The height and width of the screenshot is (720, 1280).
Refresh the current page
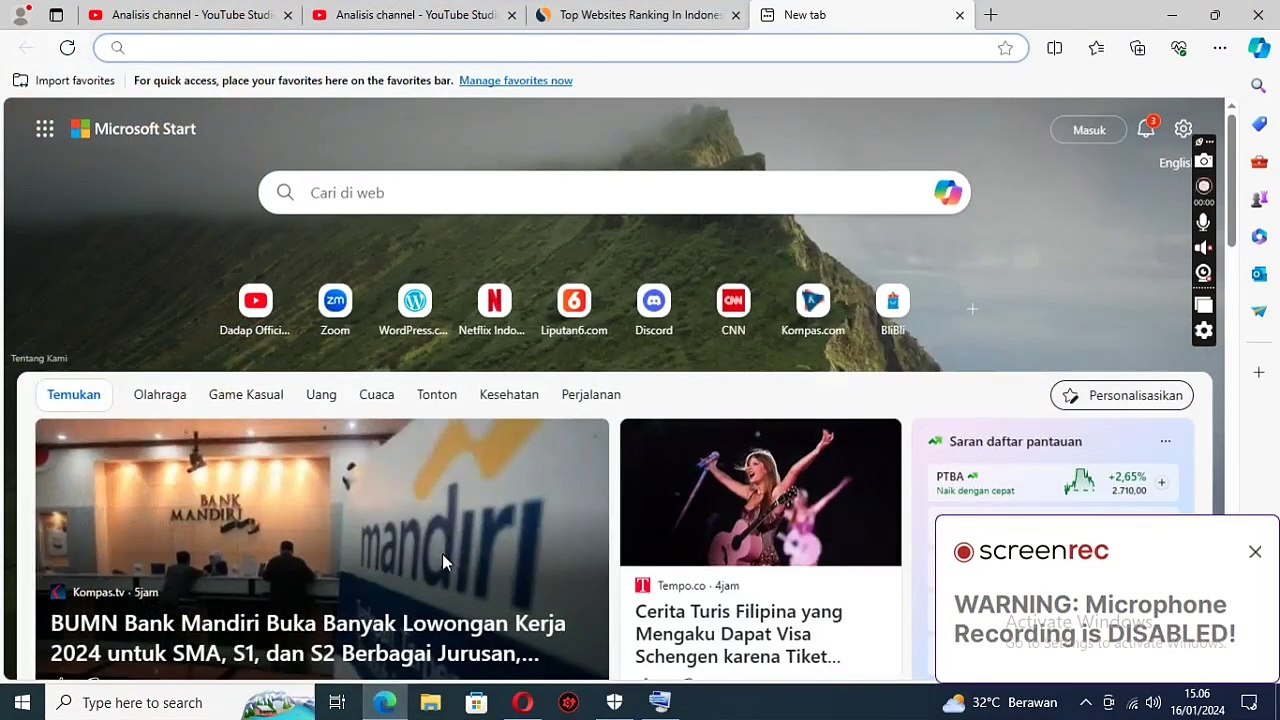(67, 48)
